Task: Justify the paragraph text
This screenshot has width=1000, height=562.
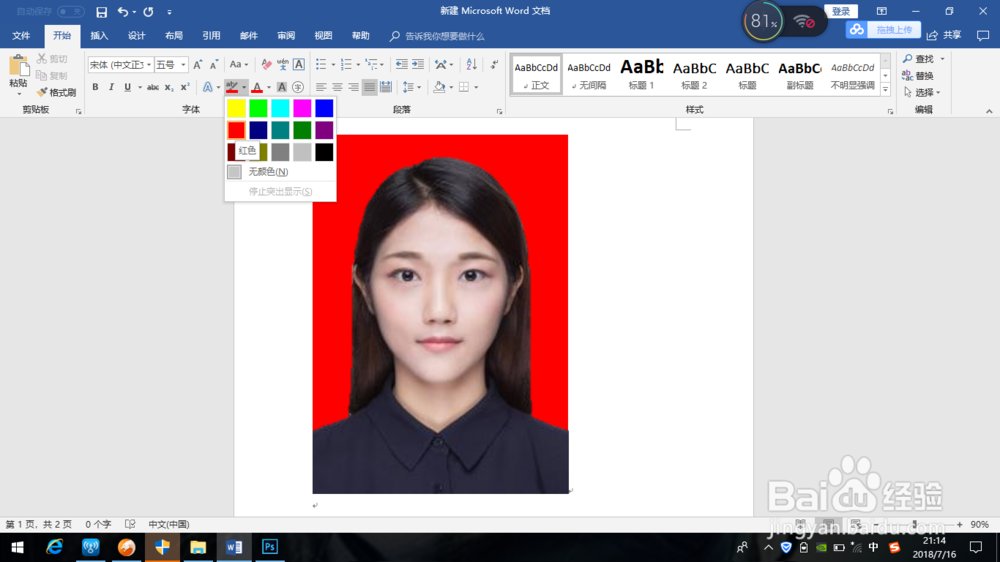Action: (x=369, y=87)
